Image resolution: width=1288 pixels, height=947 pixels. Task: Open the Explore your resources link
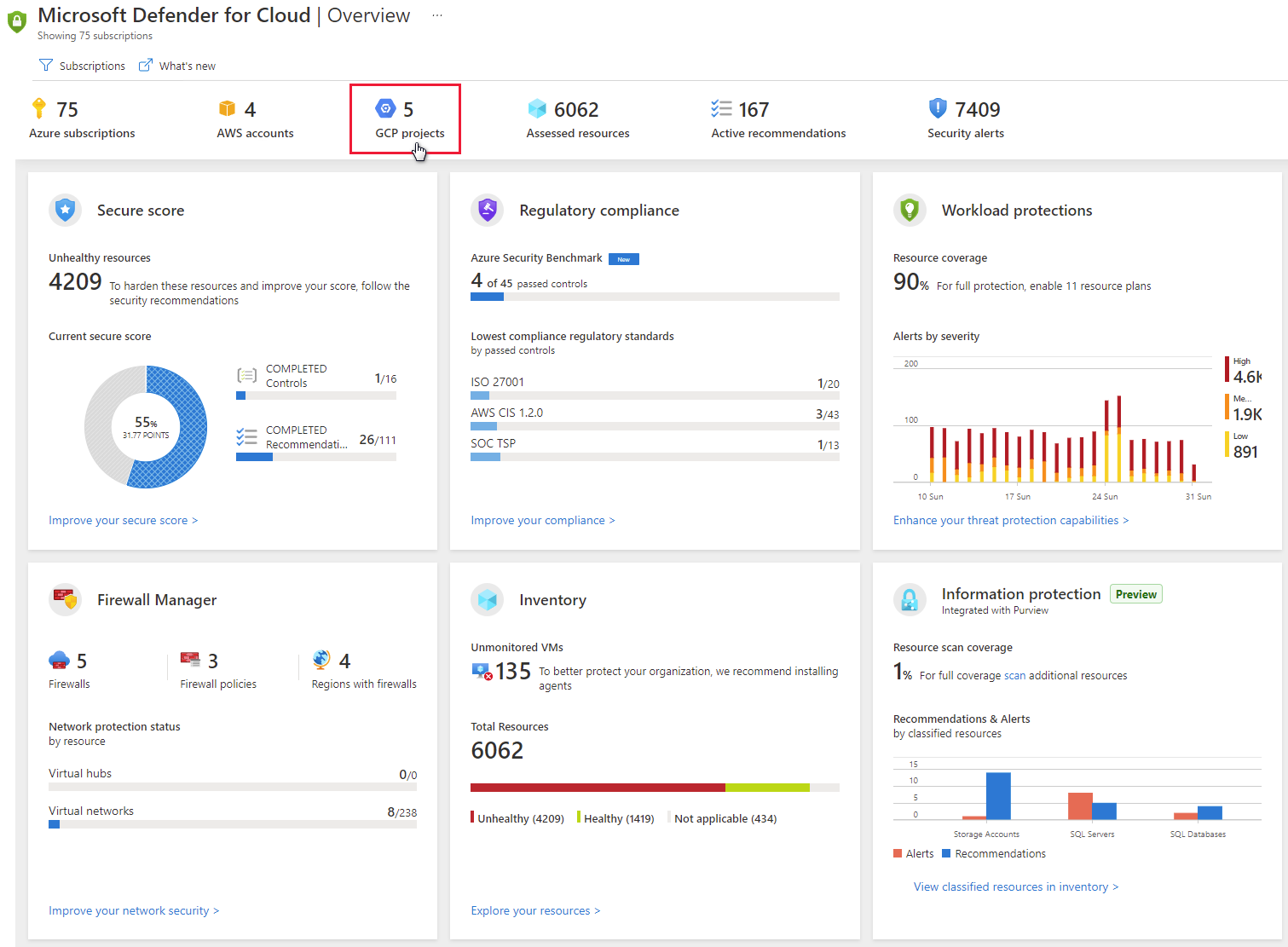535,910
